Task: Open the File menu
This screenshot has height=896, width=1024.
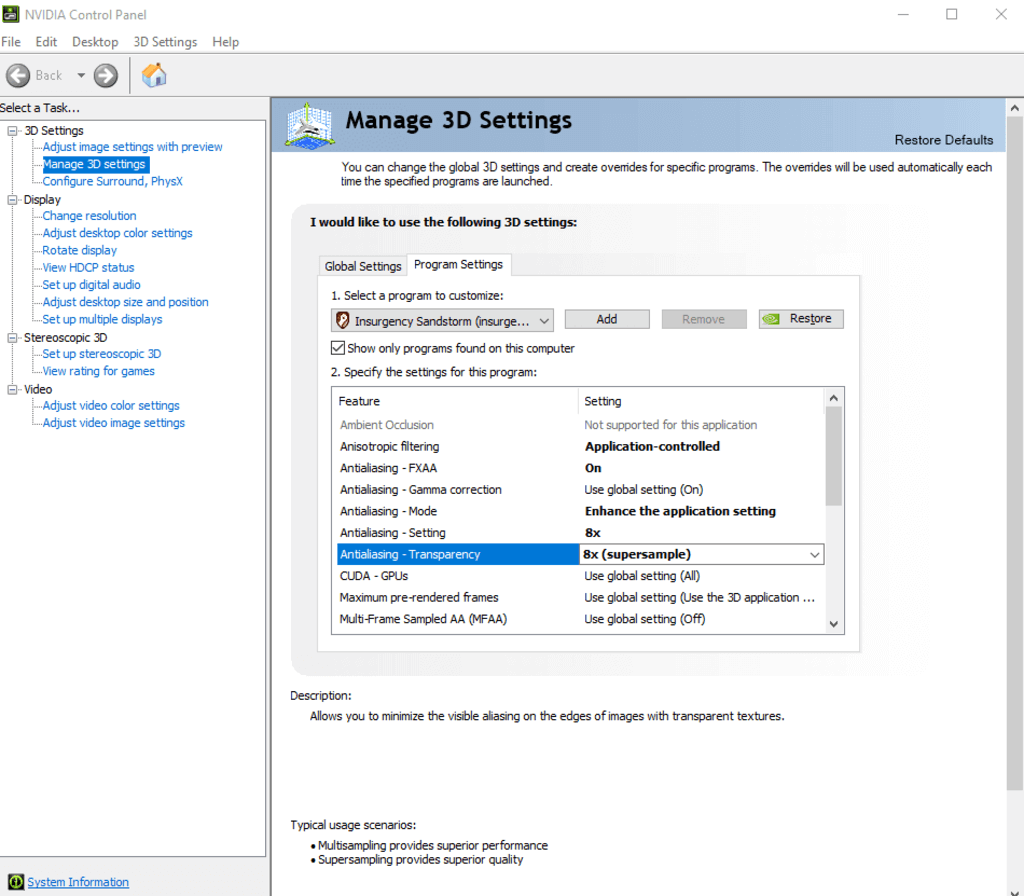Action: [10, 42]
